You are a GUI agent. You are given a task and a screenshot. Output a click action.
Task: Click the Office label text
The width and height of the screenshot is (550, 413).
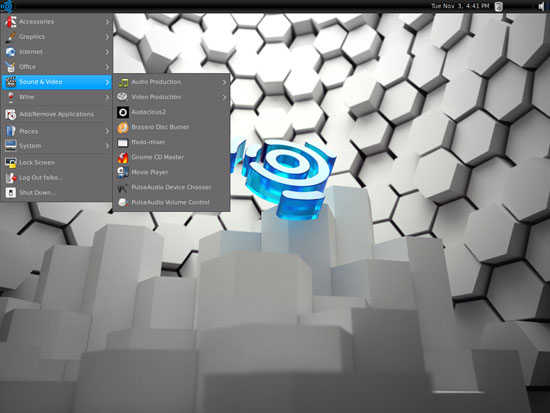tap(27, 67)
